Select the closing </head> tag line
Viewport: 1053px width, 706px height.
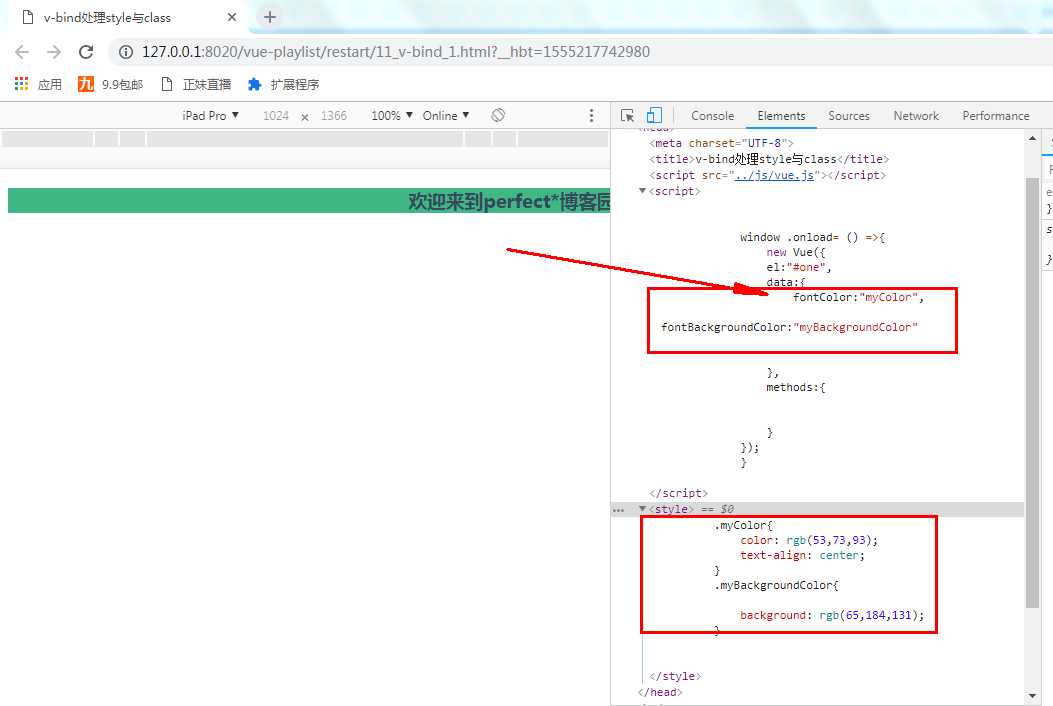[660, 692]
